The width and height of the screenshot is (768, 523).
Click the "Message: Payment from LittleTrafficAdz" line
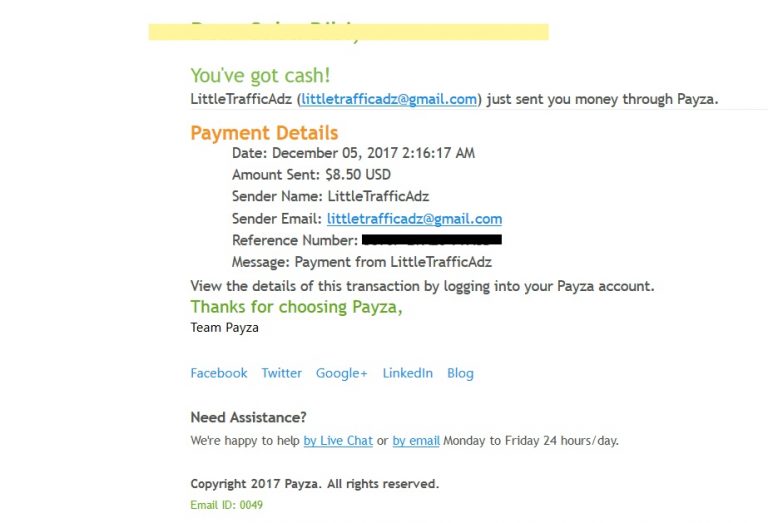[361, 263]
